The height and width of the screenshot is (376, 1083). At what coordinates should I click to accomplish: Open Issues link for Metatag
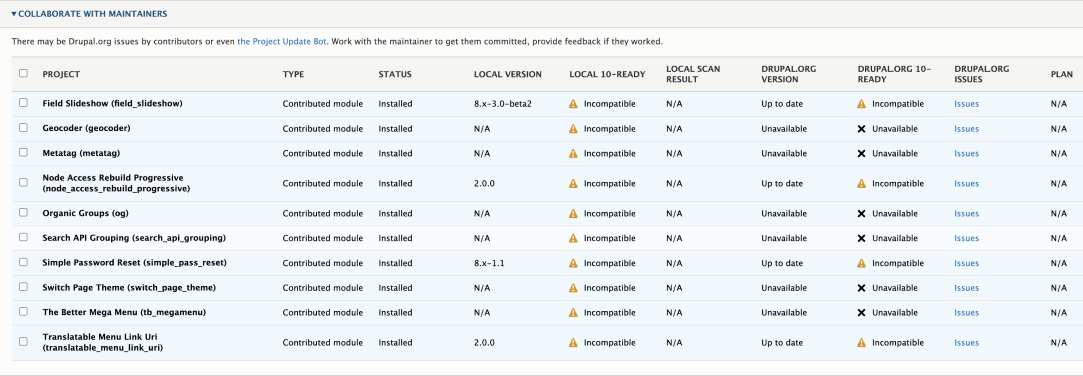[x=966, y=153]
